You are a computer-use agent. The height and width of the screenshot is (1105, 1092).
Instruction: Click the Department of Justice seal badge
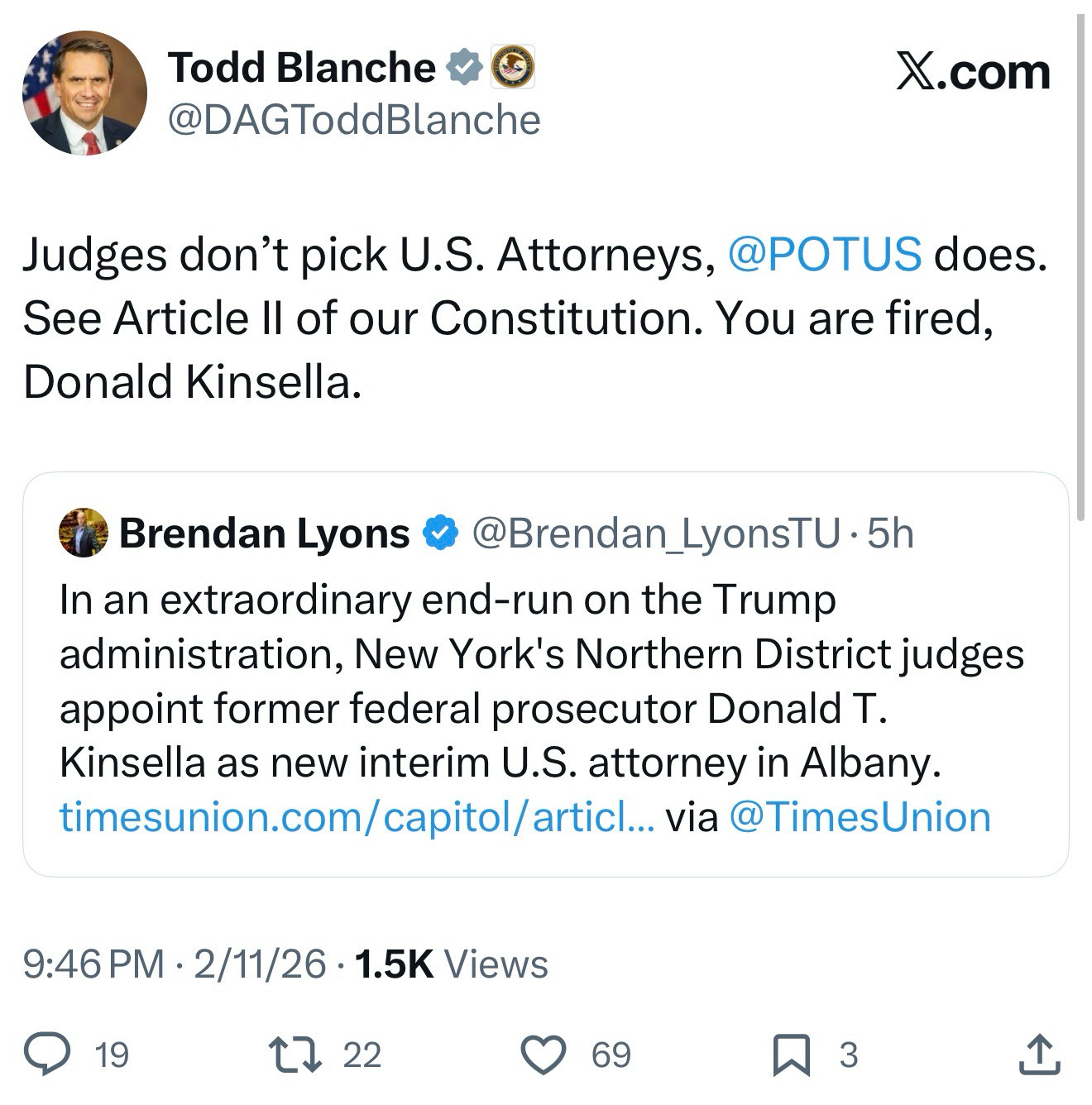pyautogui.click(x=513, y=67)
